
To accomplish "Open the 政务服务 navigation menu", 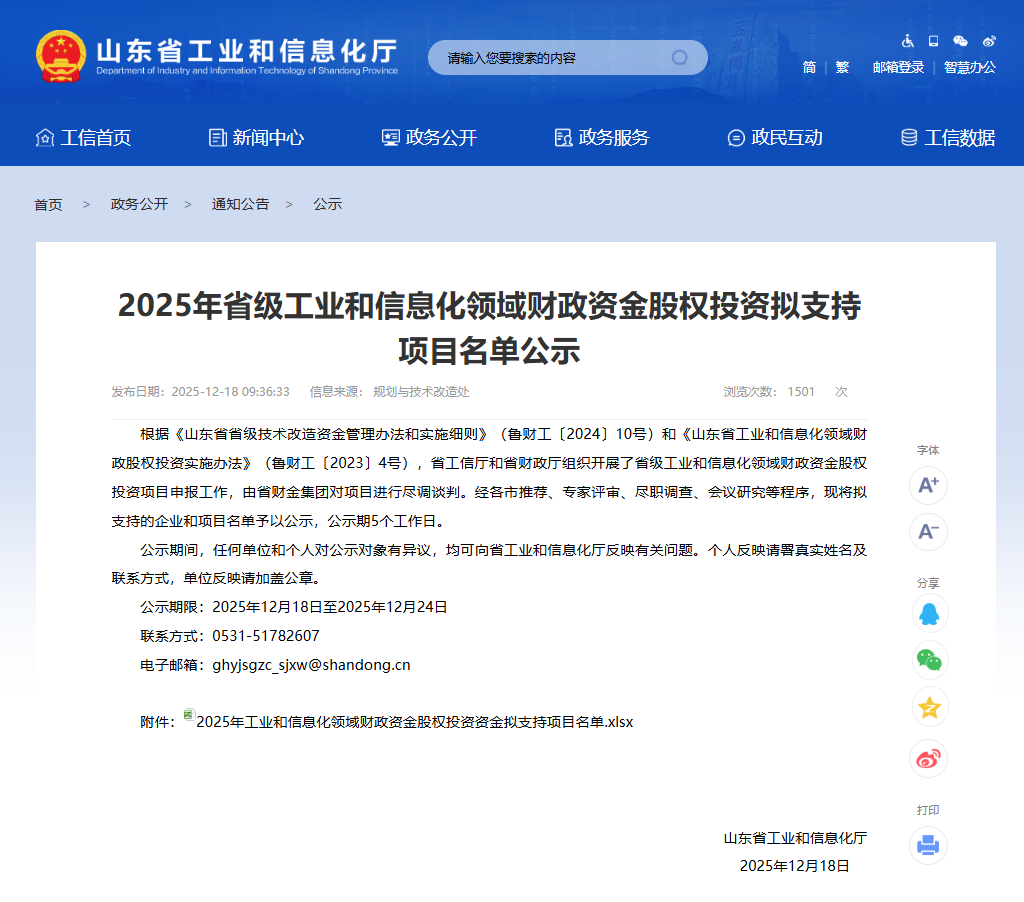I will (602, 138).
